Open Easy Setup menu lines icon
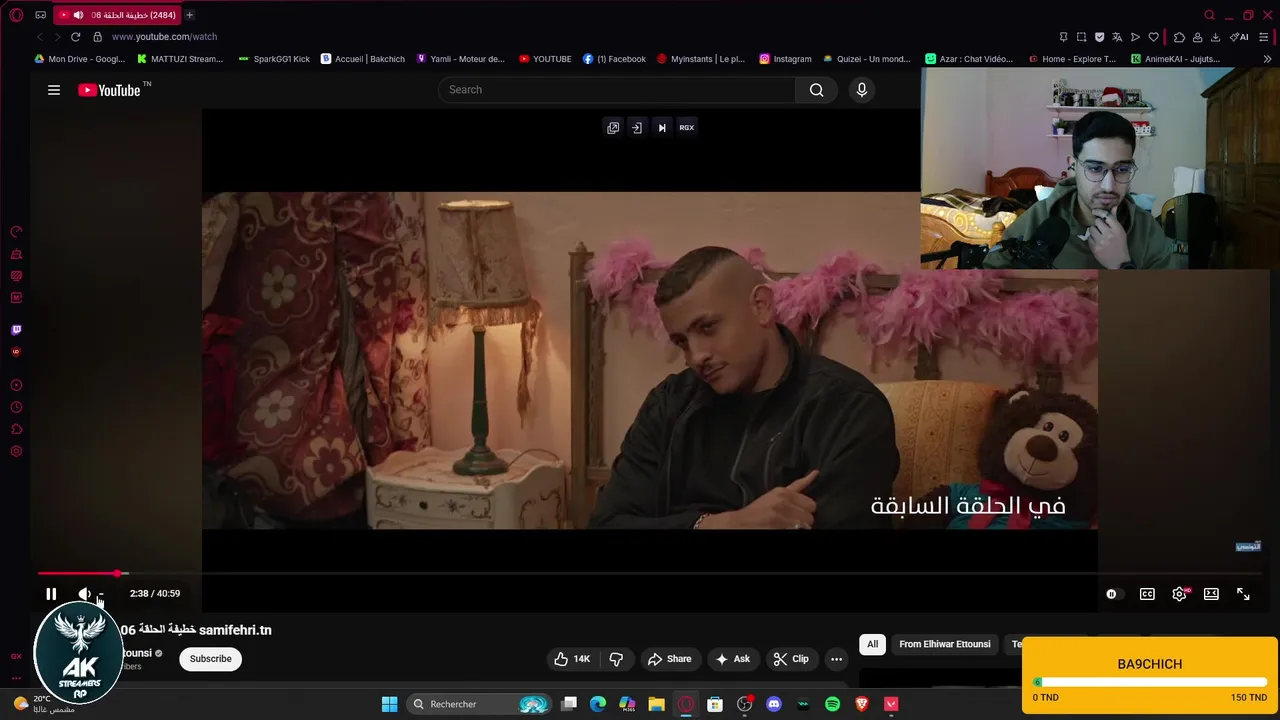 [x=1265, y=37]
